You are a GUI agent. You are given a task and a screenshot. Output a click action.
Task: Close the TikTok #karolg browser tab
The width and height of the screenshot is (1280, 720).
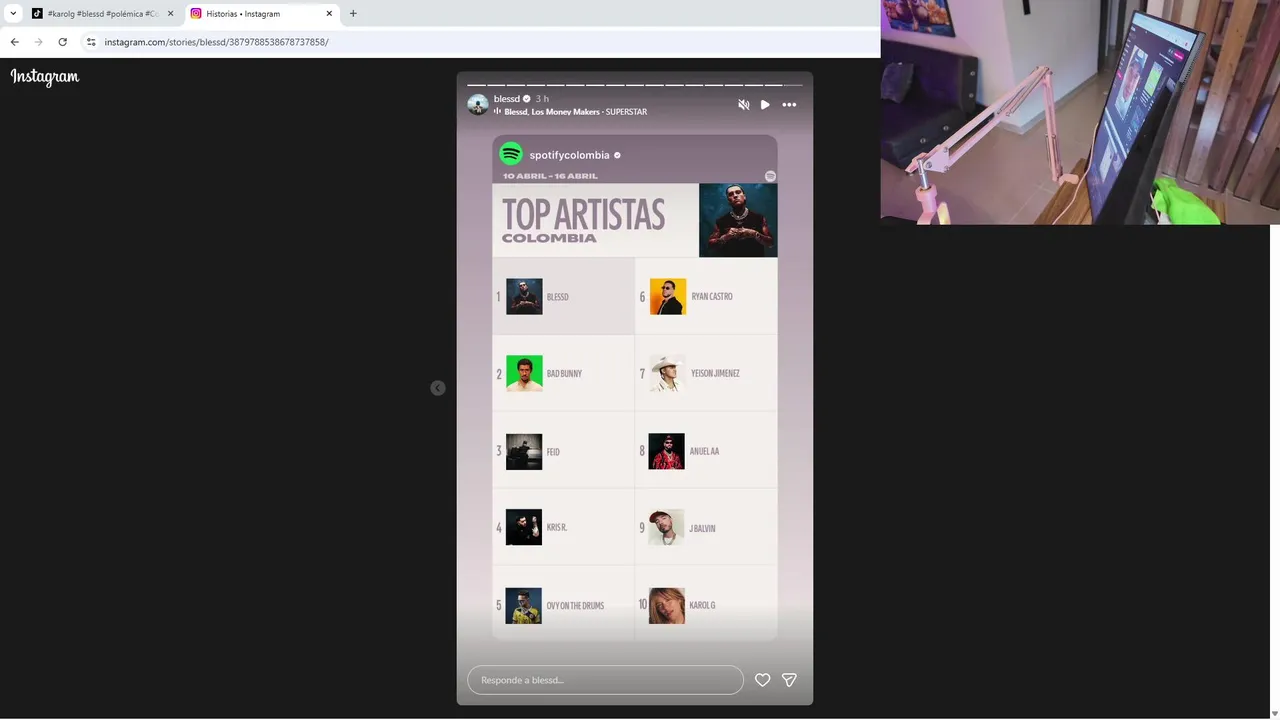click(x=170, y=14)
